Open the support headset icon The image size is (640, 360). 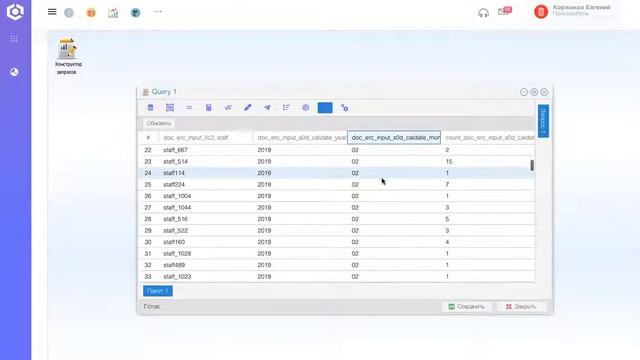click(x=483, y=13)
